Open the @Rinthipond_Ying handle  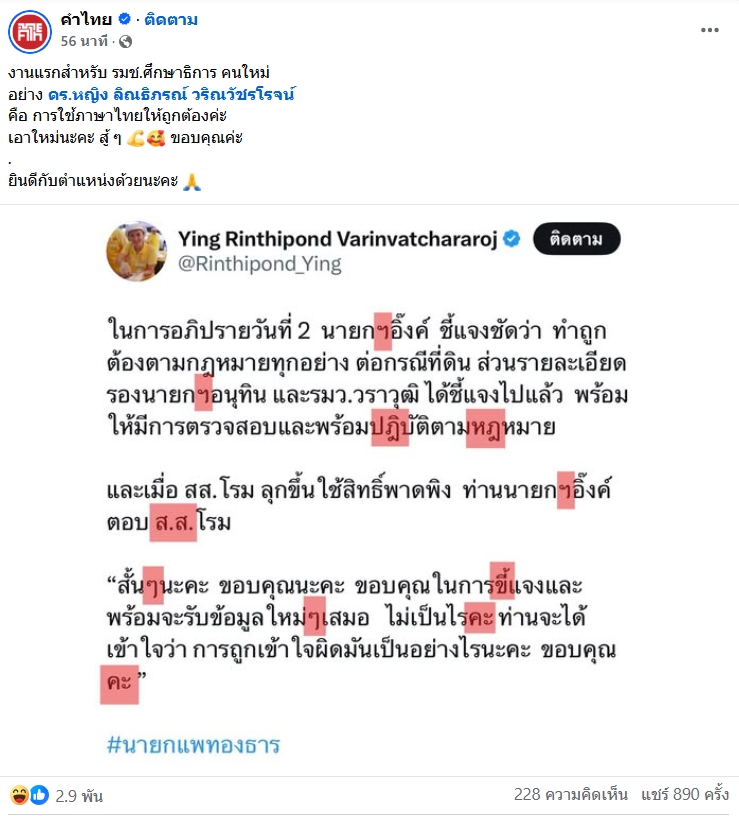[x=260, y=264]
